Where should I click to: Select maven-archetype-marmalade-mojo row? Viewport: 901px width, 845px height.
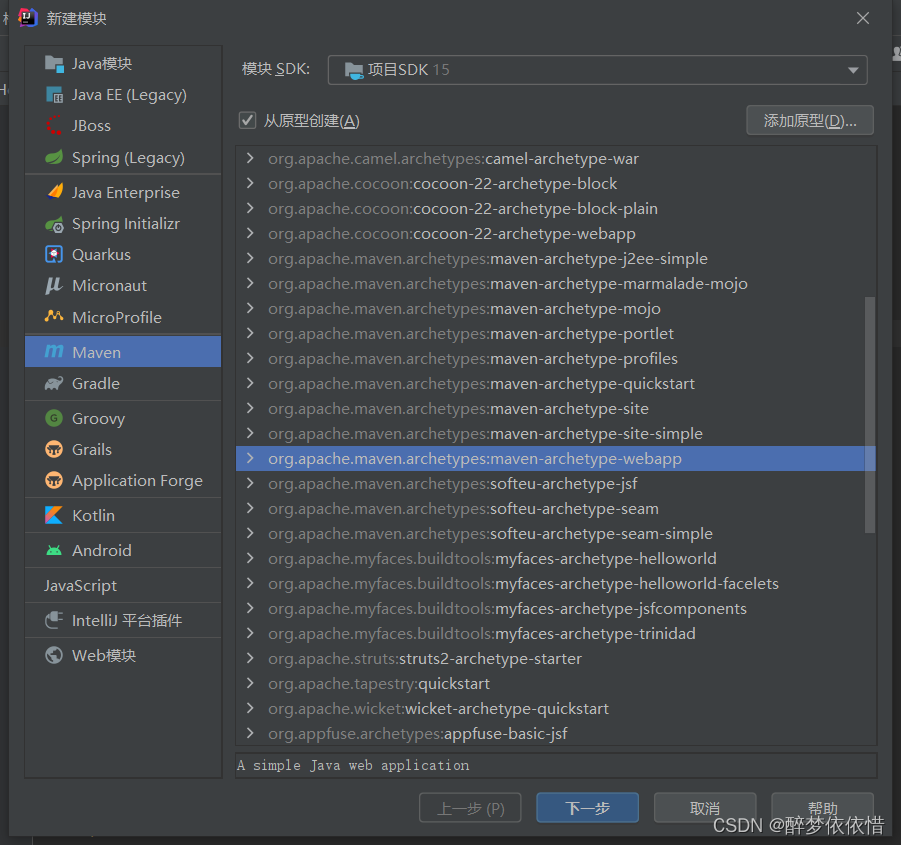coord(556,284)
